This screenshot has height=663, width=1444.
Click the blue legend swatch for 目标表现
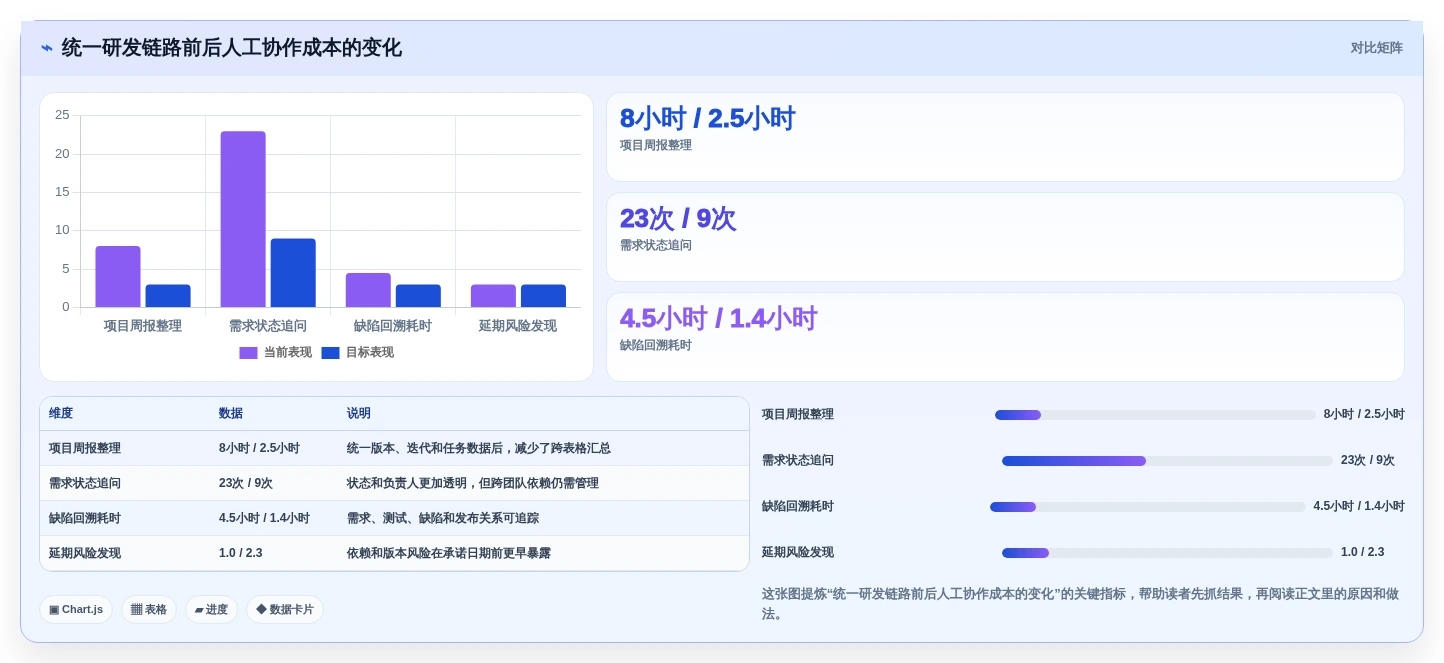coord(330,353)
